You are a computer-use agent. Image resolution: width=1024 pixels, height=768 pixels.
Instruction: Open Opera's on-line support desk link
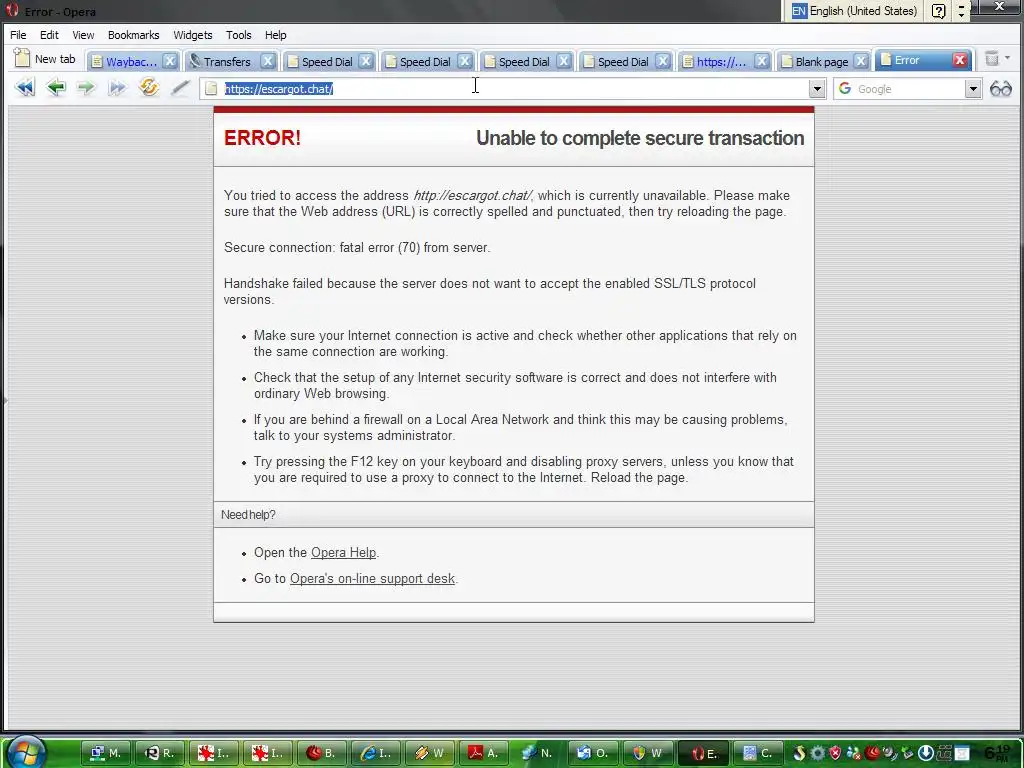[x=372, y=579]
